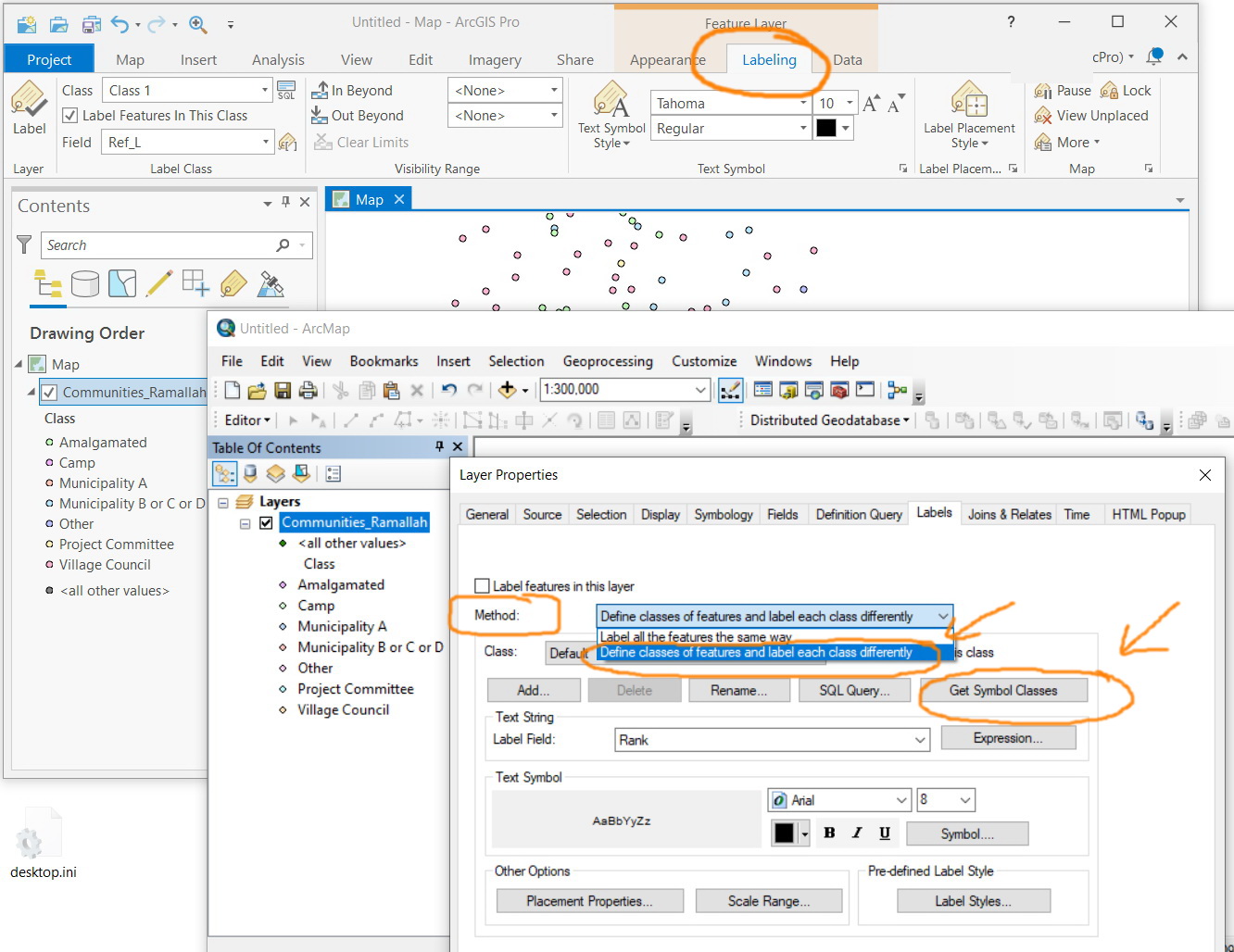This screenshot has height=952, width=1234.
Task: Open the Analysis ribbon tab in ArcGIS Pro
Action: [278, 59]
